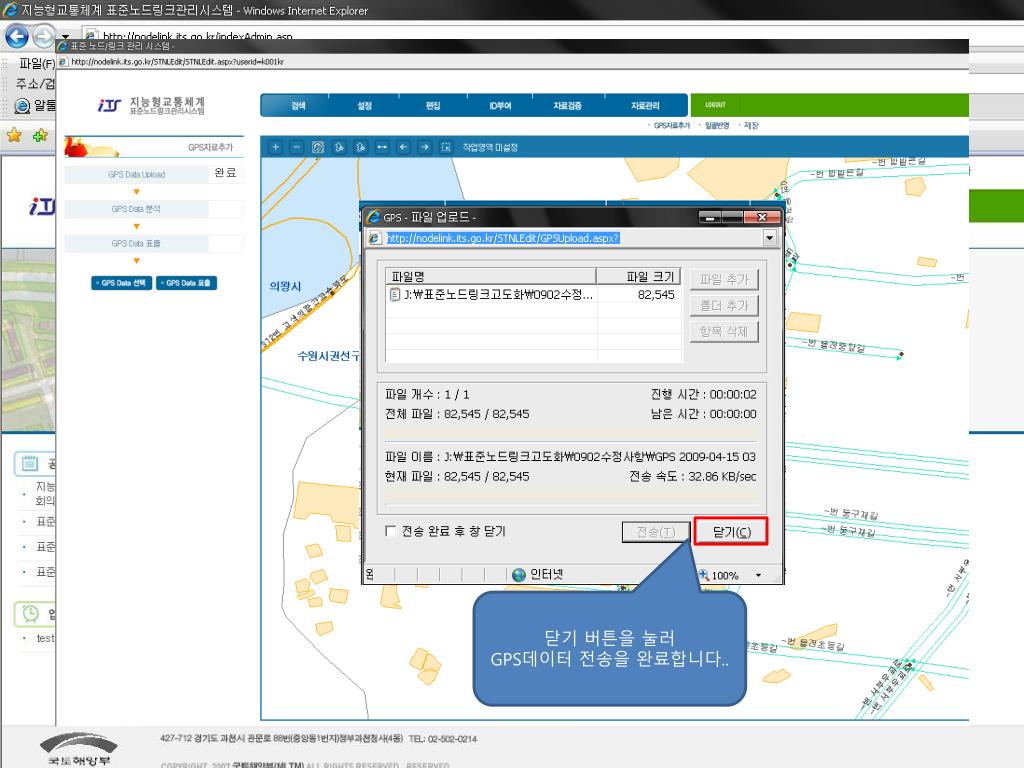The width and height of the screenshot is (1024, 768).
Task: Click the 완료 status next to GPS Data Upload
Action: click(225, 172)
